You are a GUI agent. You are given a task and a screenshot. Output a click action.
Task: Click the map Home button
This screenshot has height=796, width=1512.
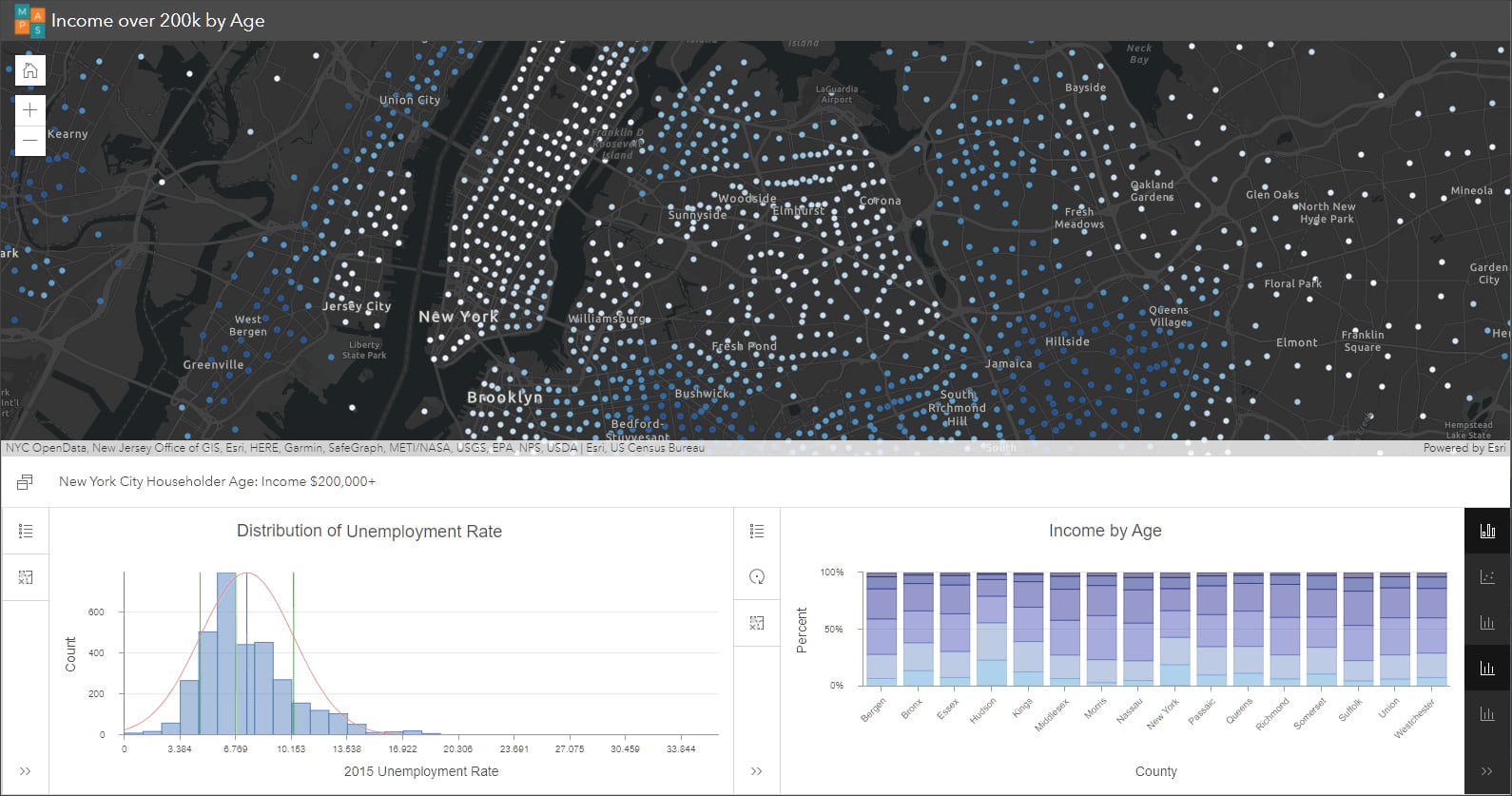(30, 70)
